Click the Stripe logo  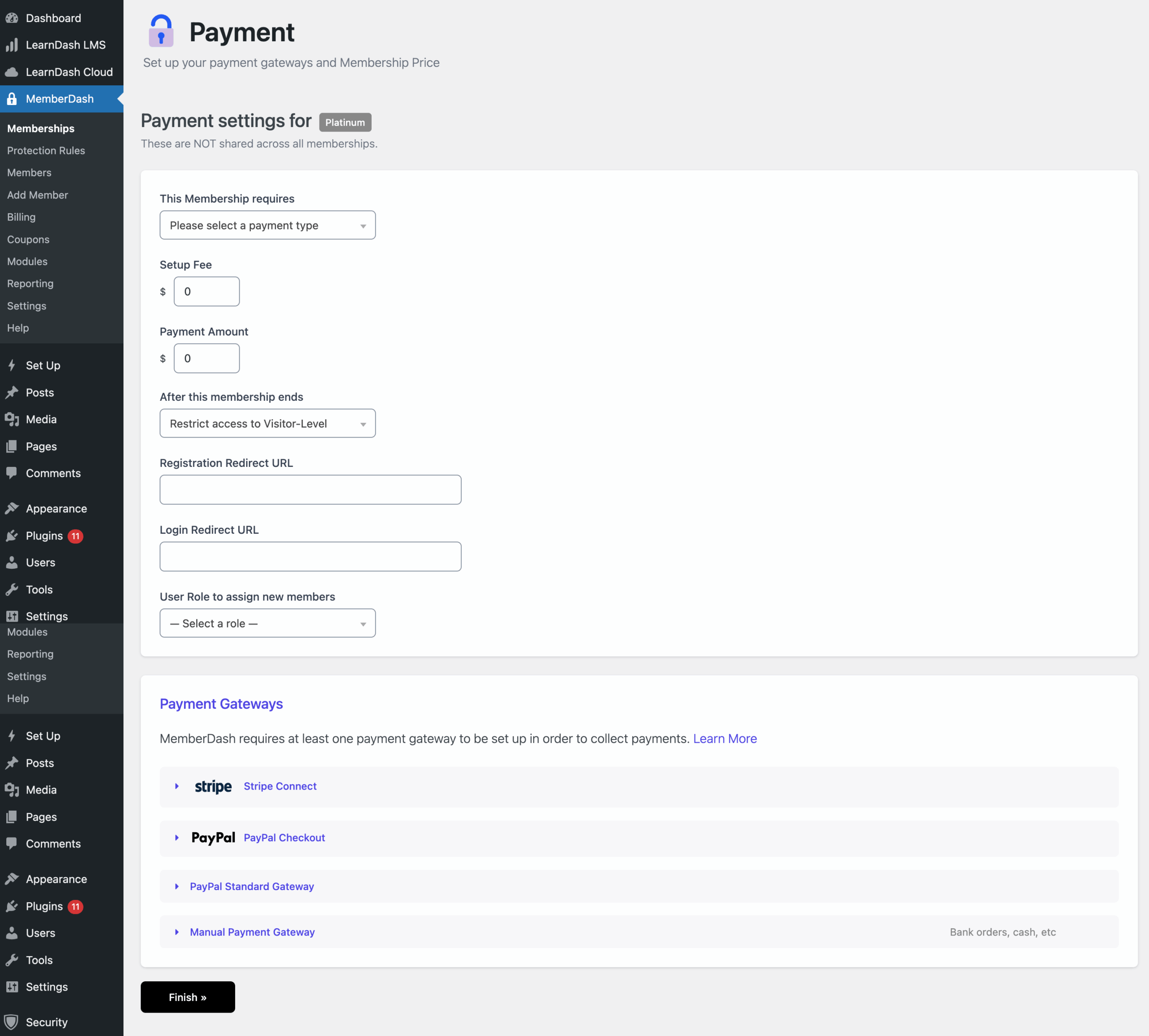[x=213, y=786]
